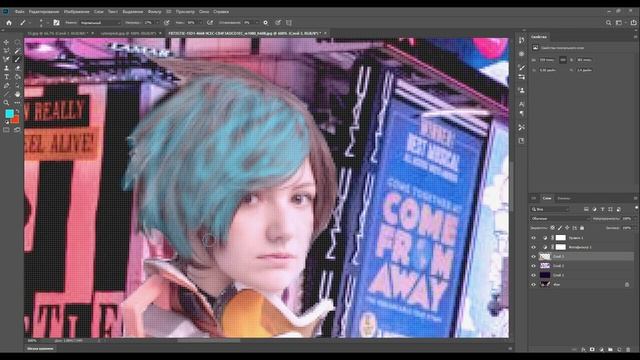Viewport: 640px width, 360px height.
Task: Open the layer blend mode dropdown
Action: [559, 219]
